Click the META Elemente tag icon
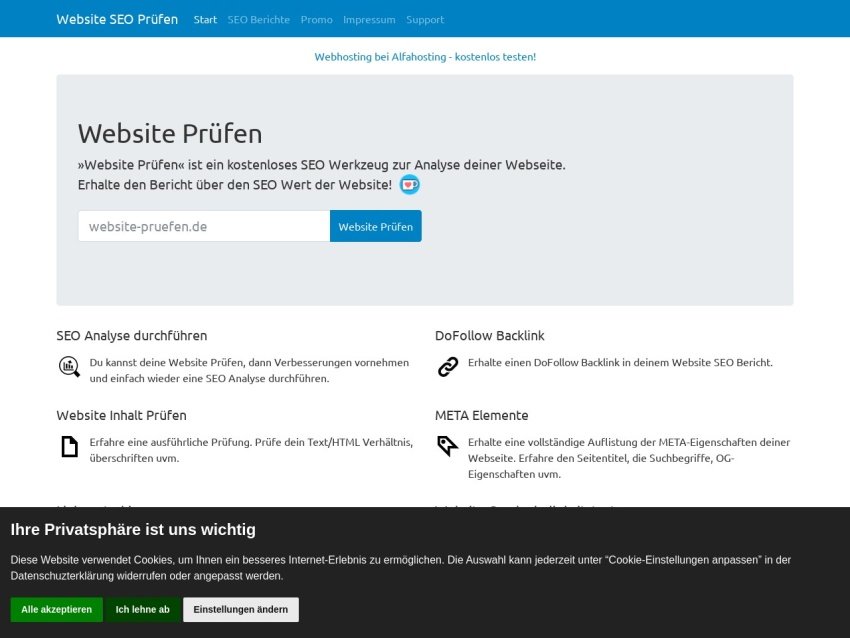 (x=448, y=446)
